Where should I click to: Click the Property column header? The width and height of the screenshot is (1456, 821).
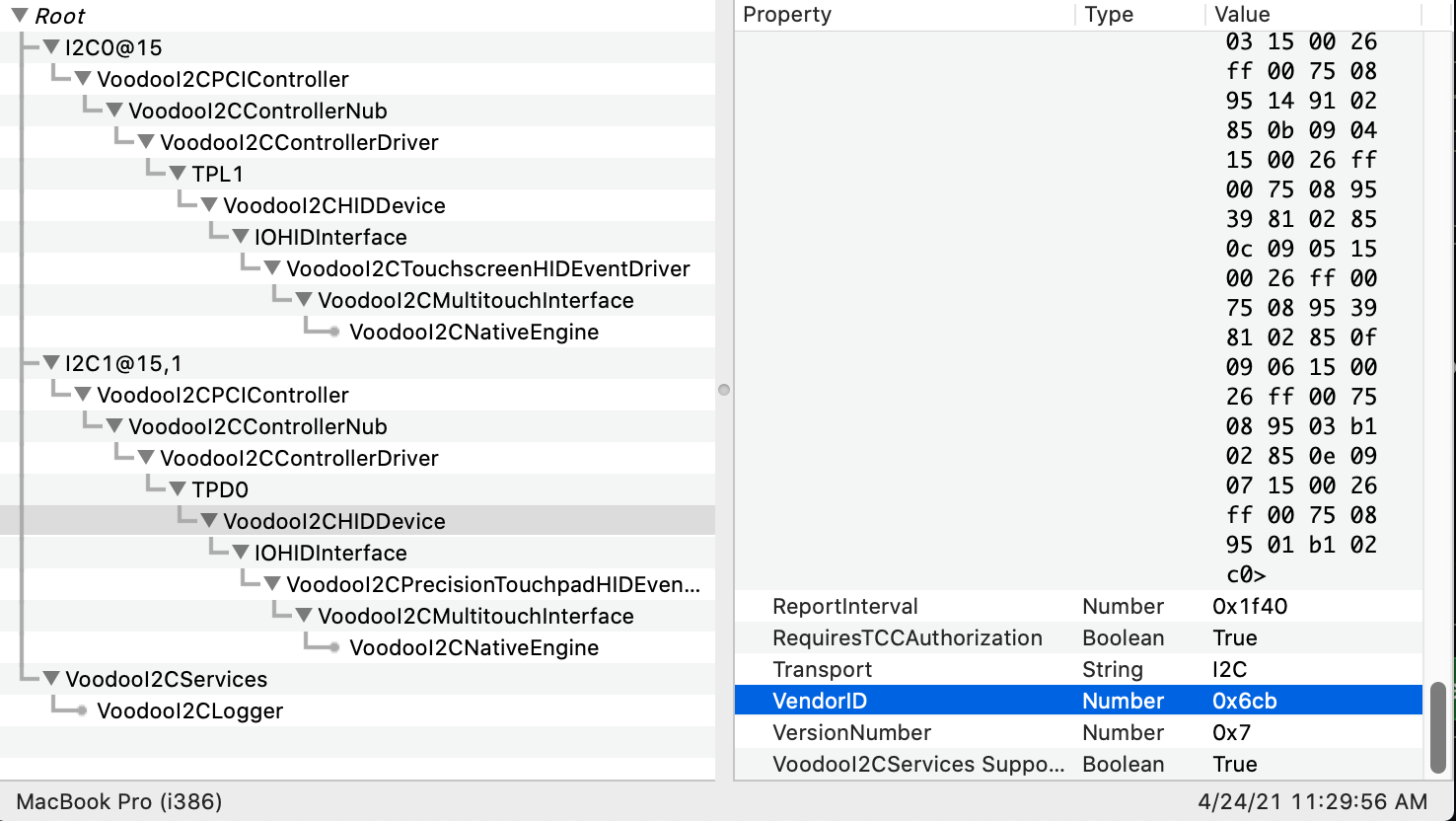786,14
